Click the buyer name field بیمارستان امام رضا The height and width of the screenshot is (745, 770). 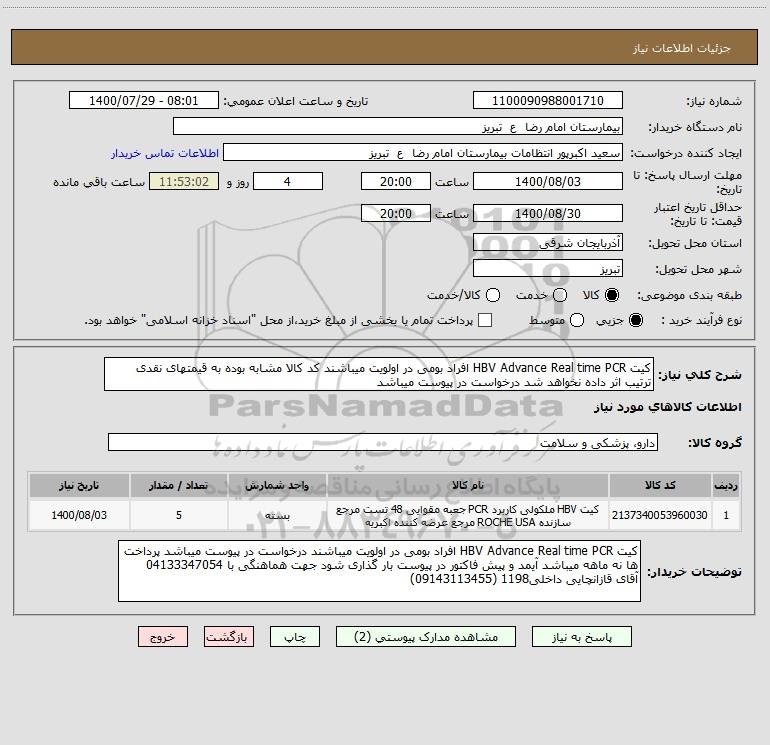(x=398, y=126)
